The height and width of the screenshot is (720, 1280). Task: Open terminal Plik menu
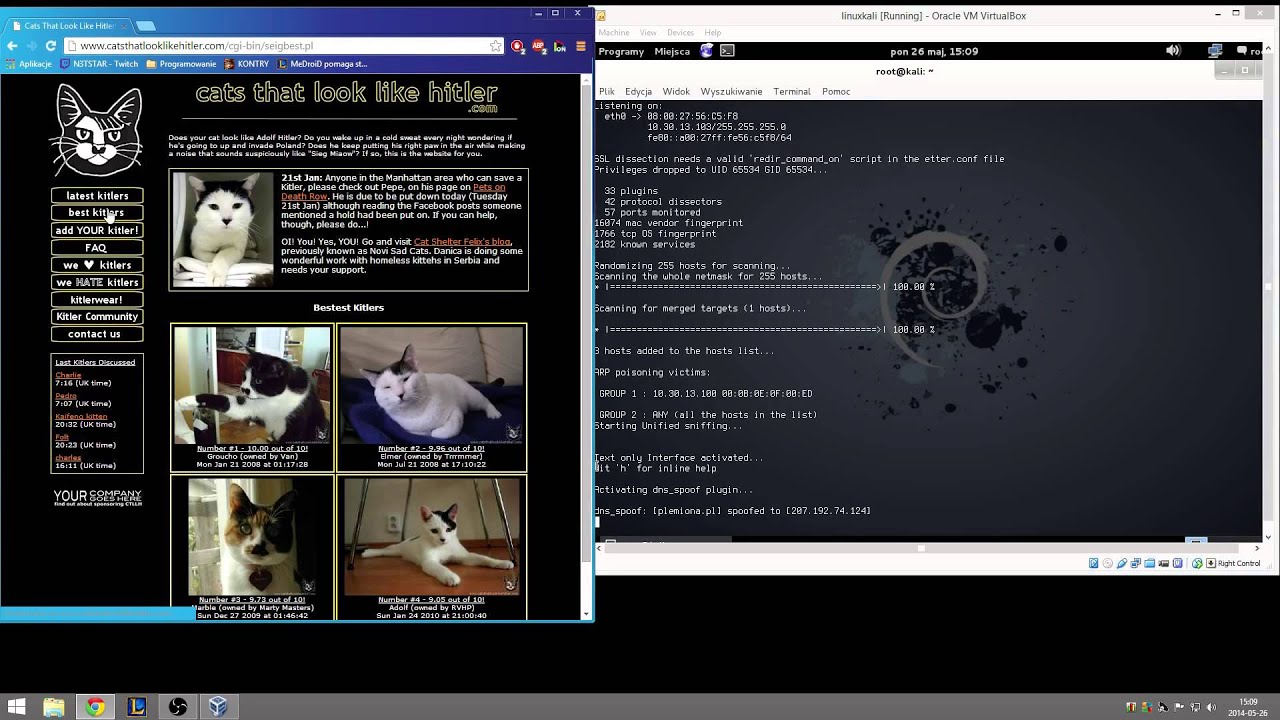[x=606, y=91]
